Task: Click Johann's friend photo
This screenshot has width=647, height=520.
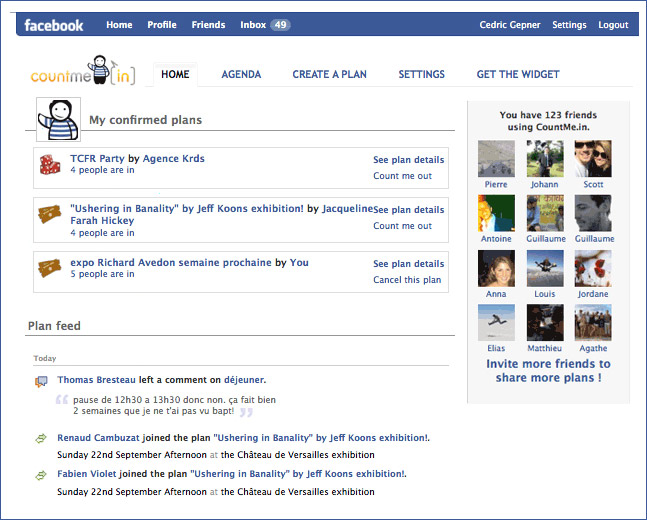Action: 545,159
